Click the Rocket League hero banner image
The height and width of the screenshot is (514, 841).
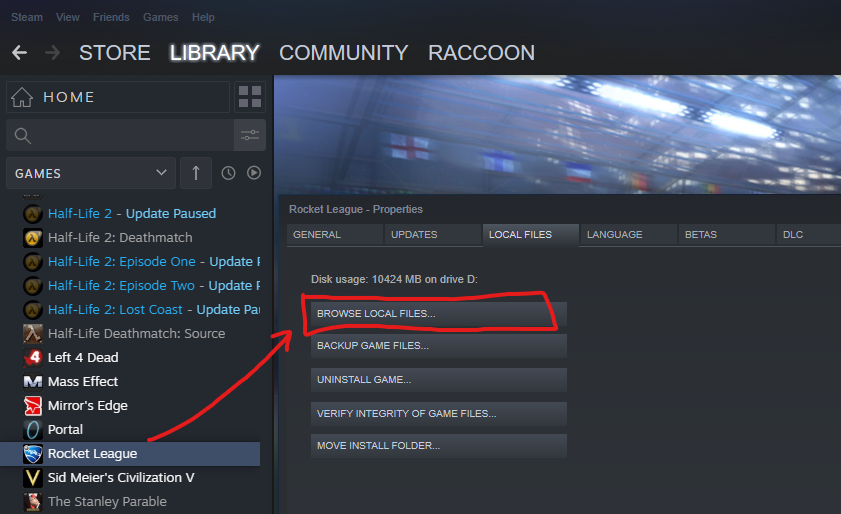[x=557, y=134]
